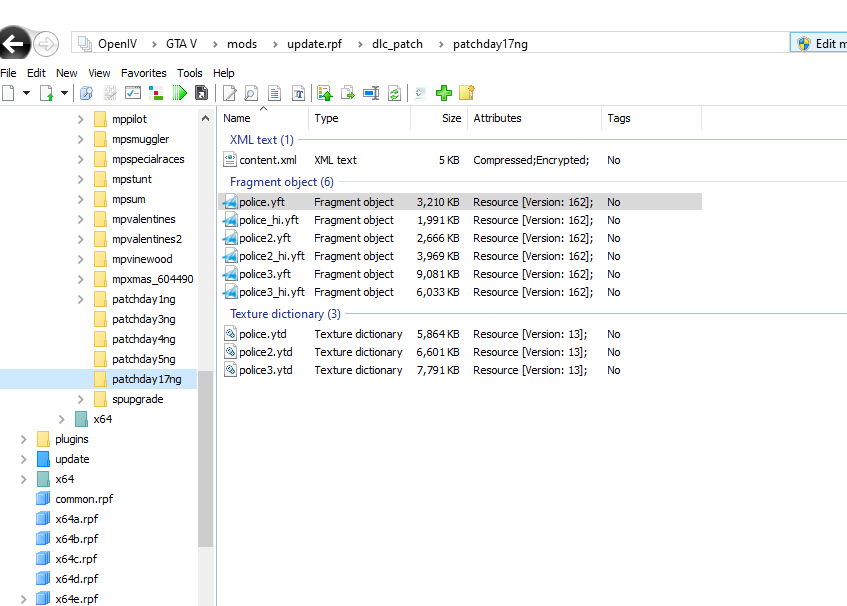Viewport: 847px width, 606px height.
Task: Click the pencil edit document icon
Action: tap(230, 93)
